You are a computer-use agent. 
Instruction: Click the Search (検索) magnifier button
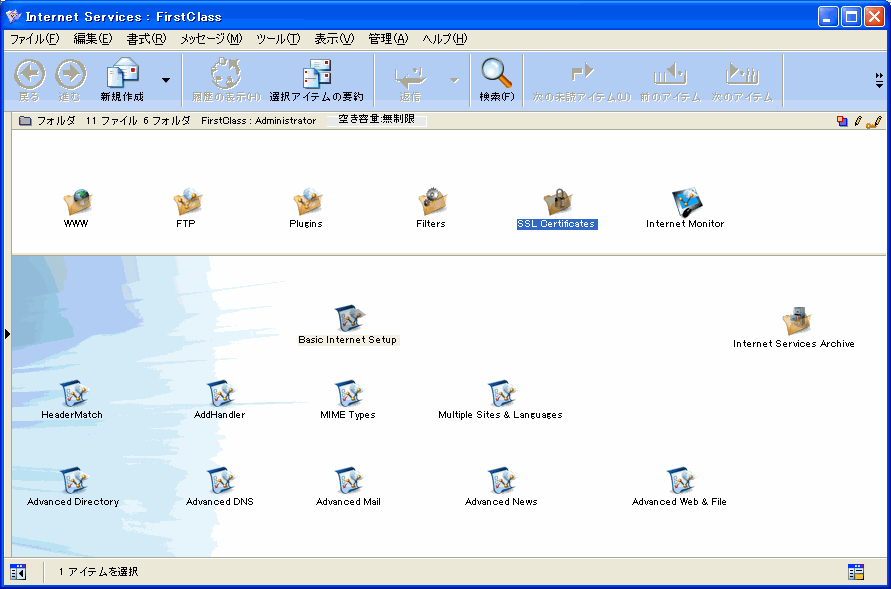tap(497, 80)
